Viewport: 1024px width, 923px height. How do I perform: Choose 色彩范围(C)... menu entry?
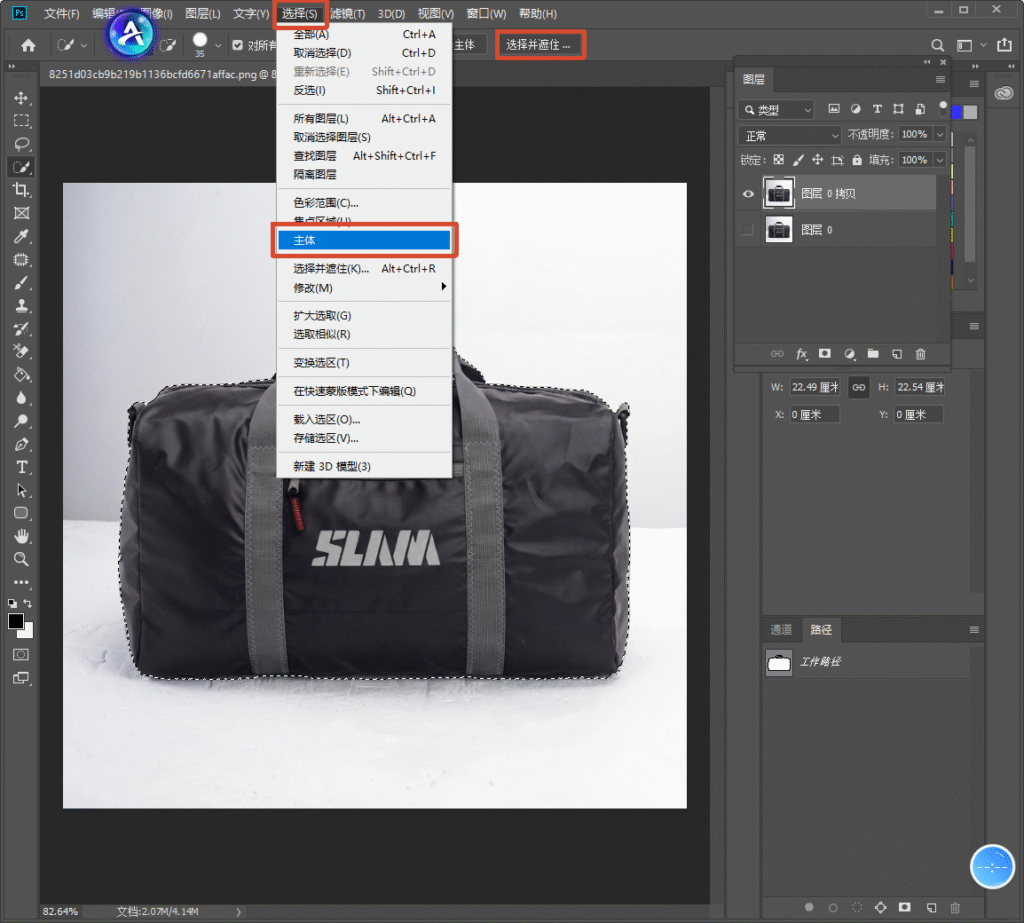[364, 202]
